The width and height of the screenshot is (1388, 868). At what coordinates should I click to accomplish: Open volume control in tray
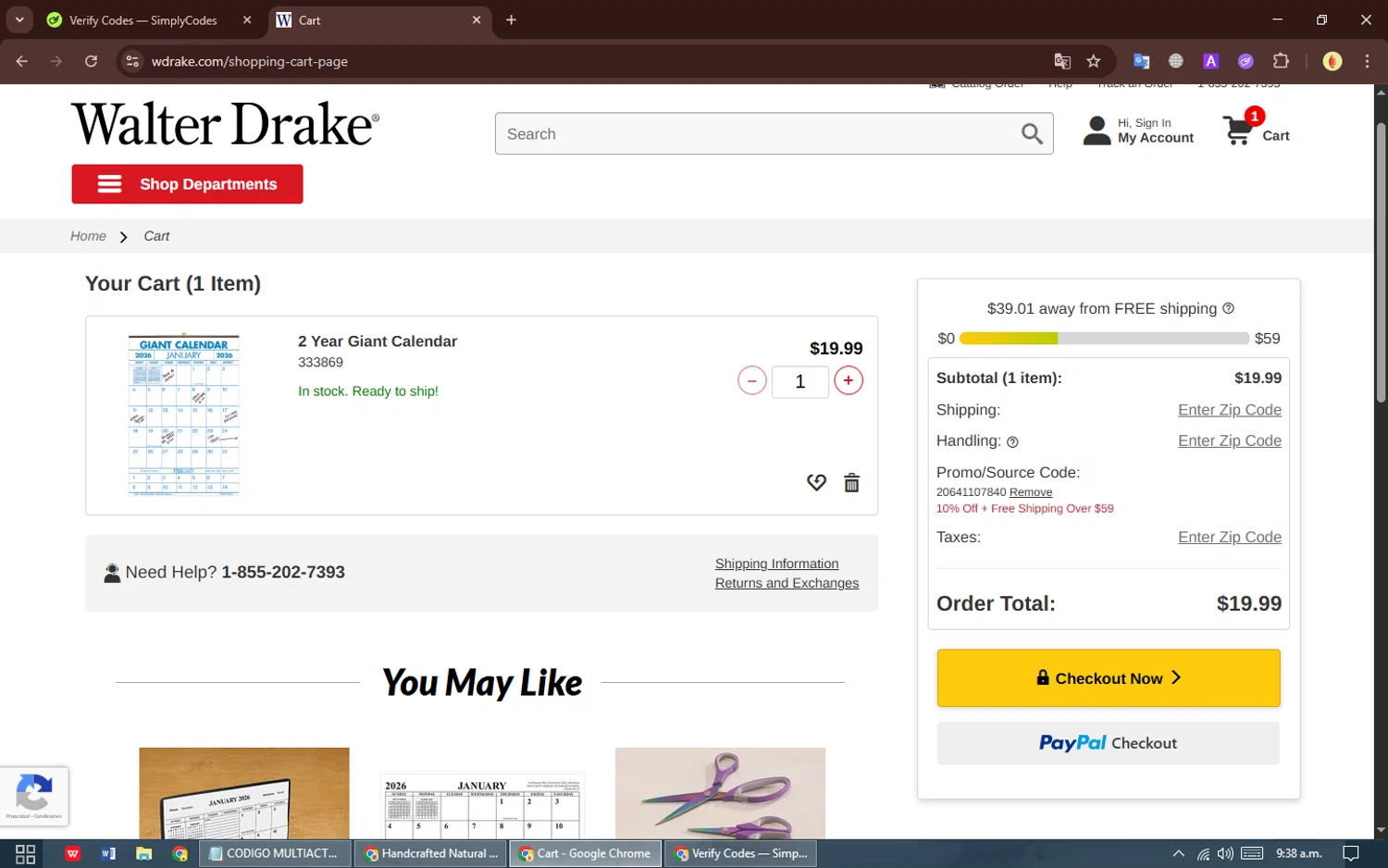1225,854
